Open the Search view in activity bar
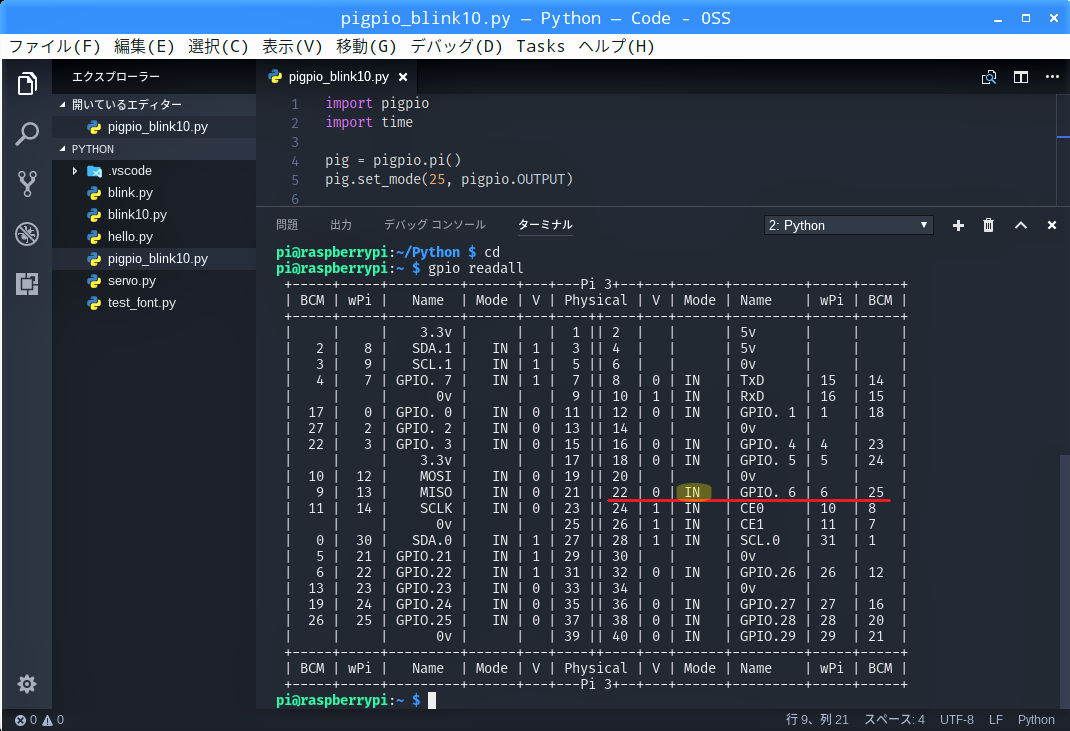 (27, 134)
